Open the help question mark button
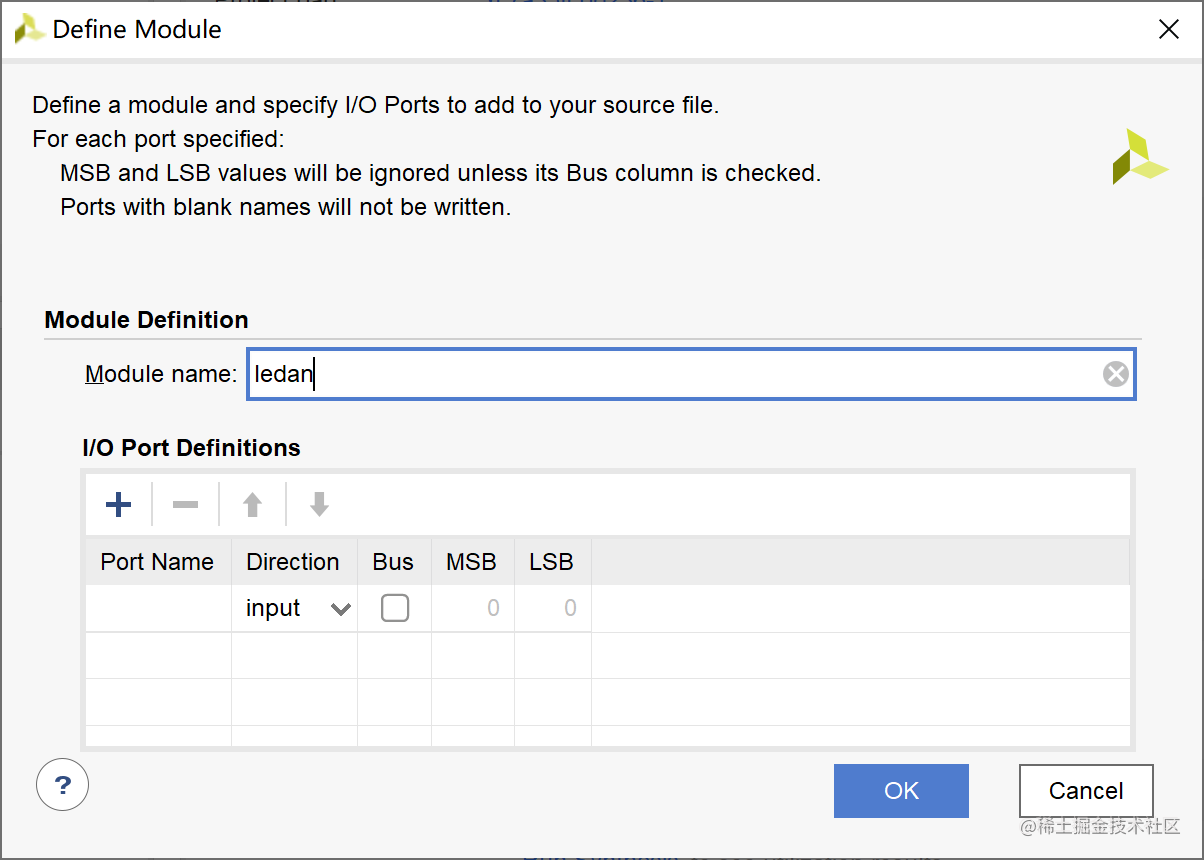1204x860 pixels. coord(62,784)
